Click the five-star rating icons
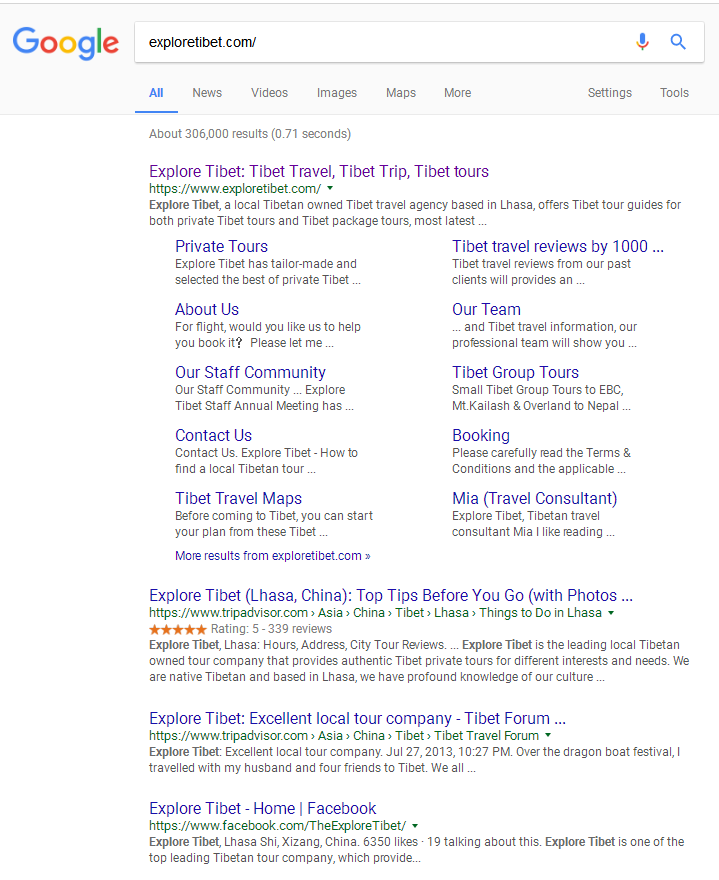This screenshot has width=719, height=880. (178, 629)
